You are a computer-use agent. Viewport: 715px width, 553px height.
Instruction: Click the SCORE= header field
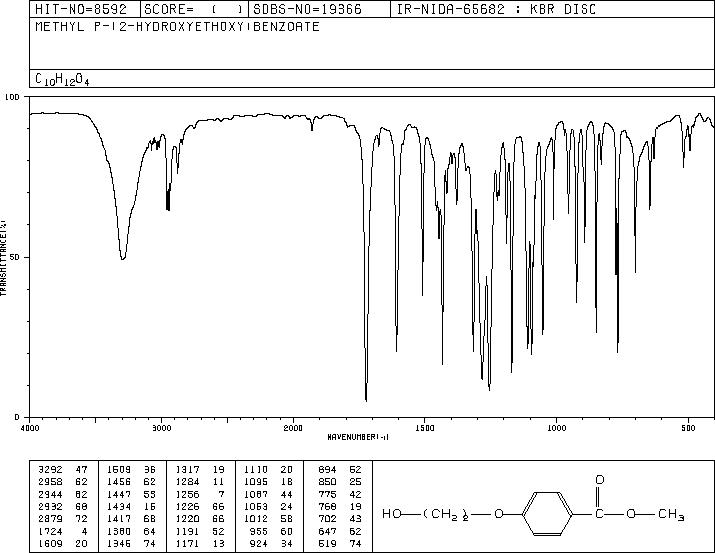coord(193,9)
